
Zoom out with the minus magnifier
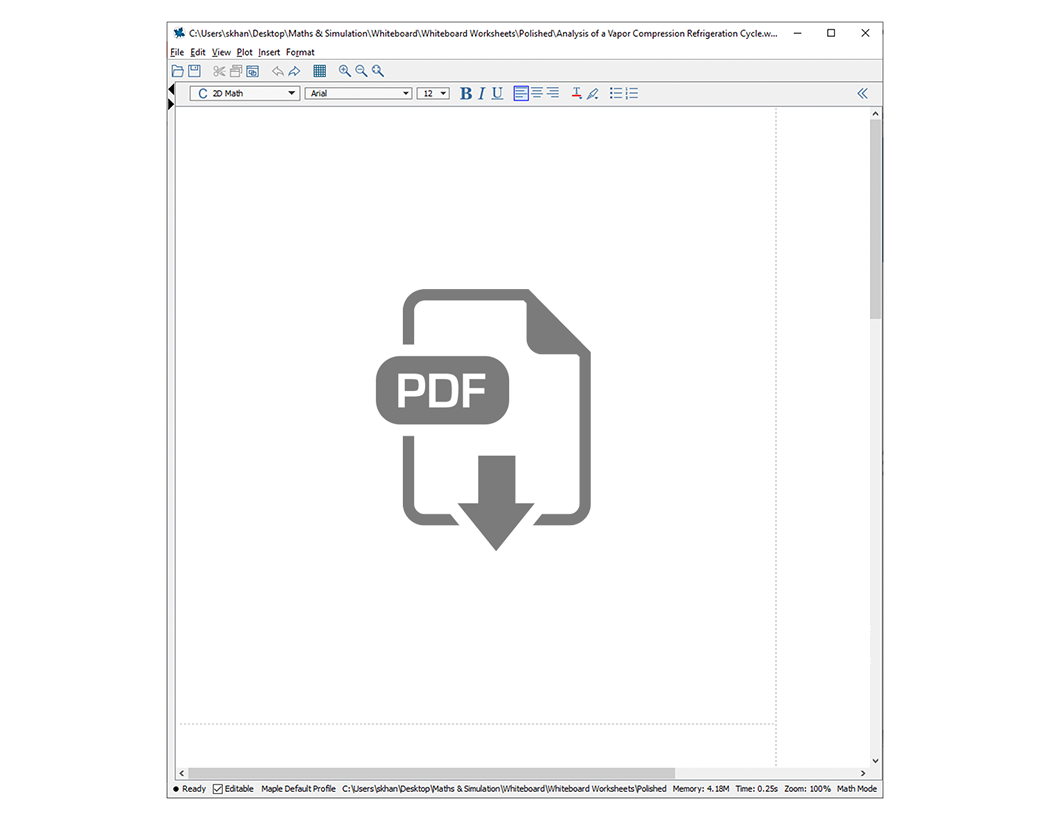pyautogui.click(x=361, y=71)
